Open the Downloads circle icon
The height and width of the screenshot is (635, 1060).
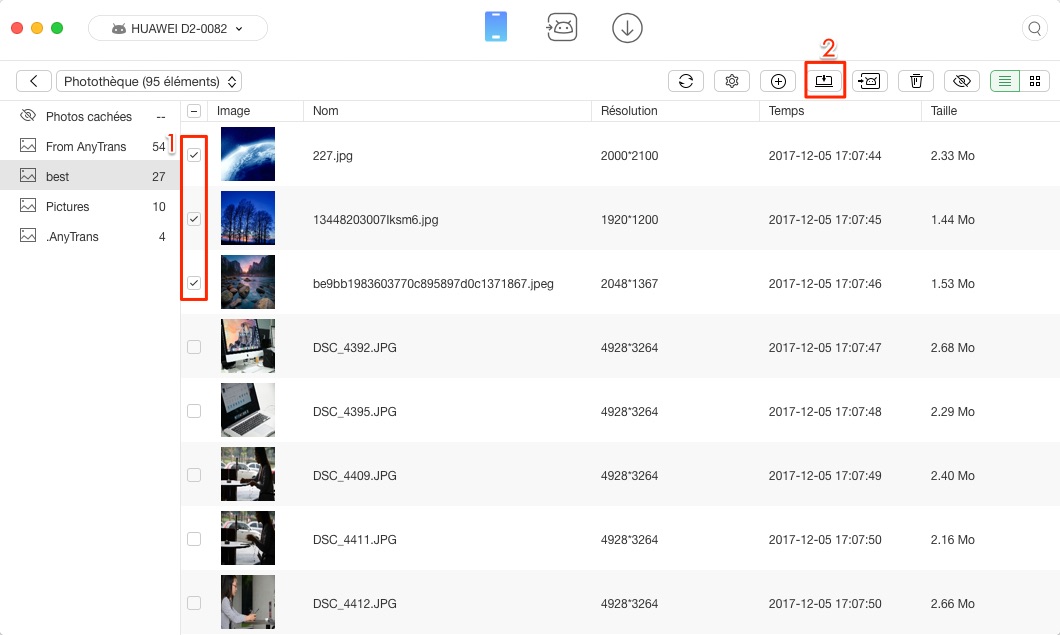click(x=627, y=27)
